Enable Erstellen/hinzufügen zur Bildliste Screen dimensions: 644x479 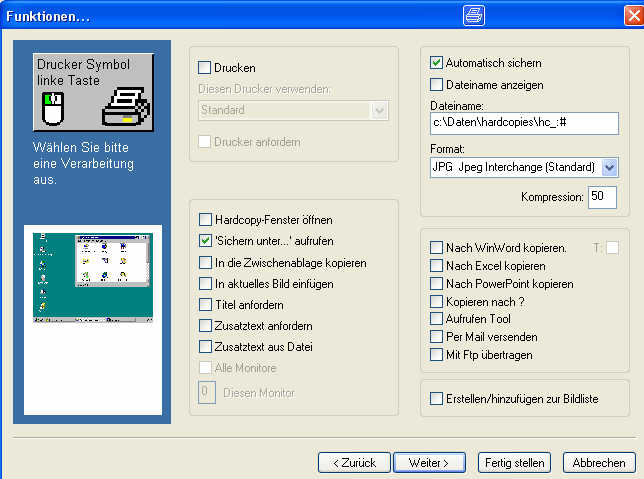pyautogui.click(x=436, y=398)
